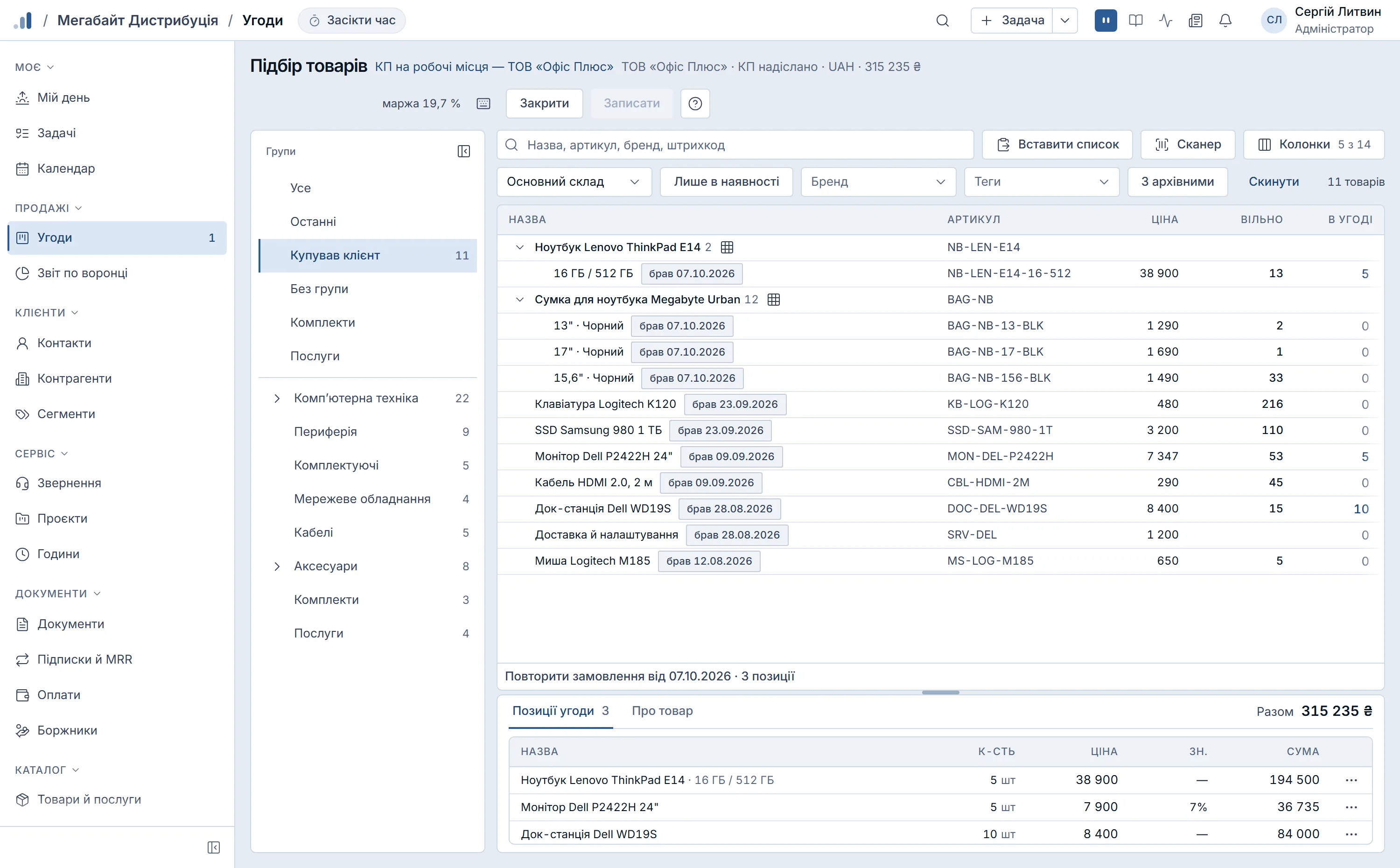
Task: Toggle the Лише в наявності filter
Action: pos(726,182)
